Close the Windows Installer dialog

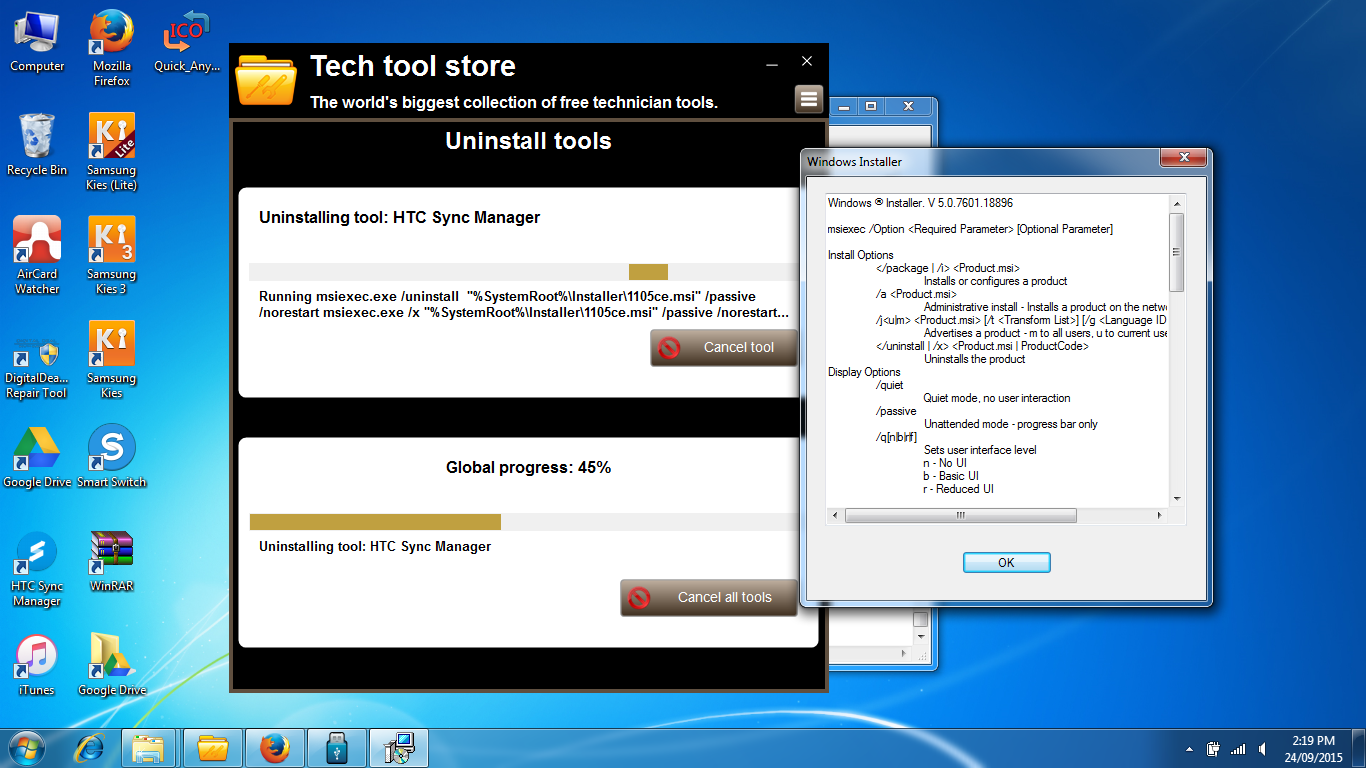click(x=1184, y=157)
